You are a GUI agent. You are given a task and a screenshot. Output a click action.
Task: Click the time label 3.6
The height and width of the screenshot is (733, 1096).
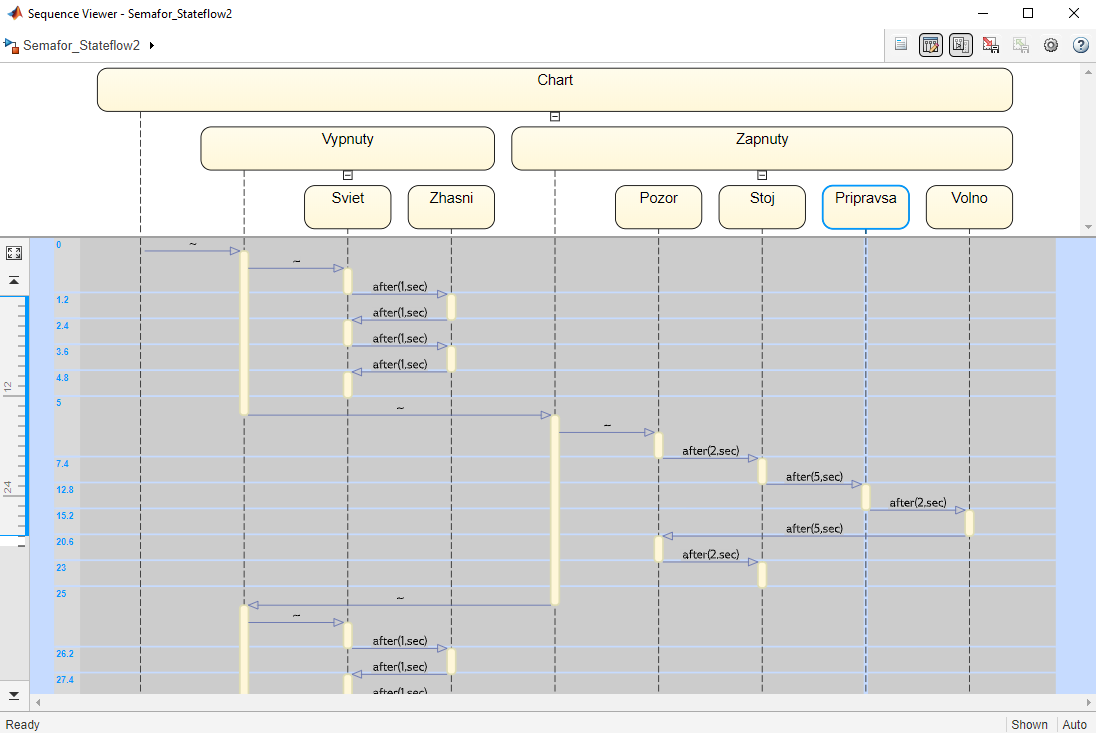pos(63,351)
